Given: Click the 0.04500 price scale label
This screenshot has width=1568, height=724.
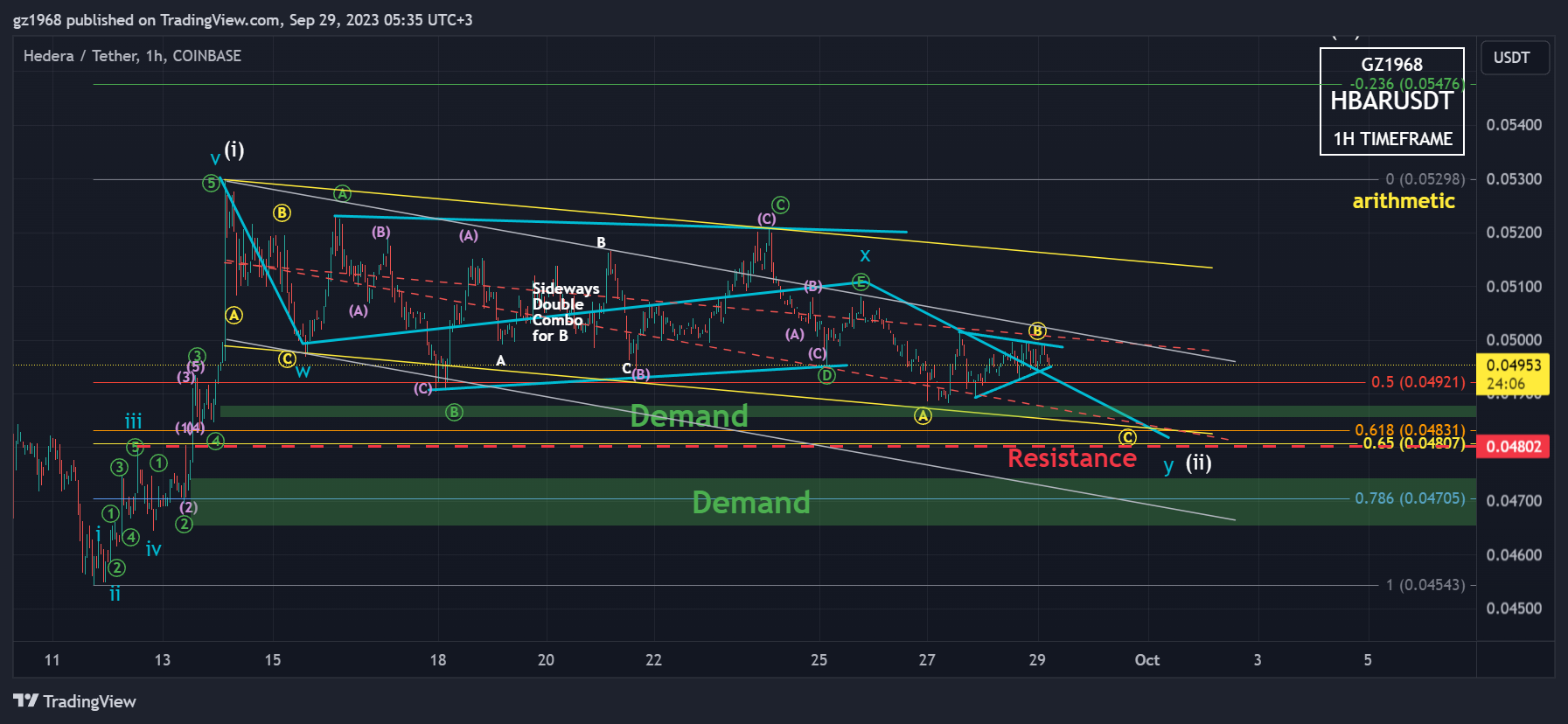Looking at the screenshot, I should (x=1514, y=609).
